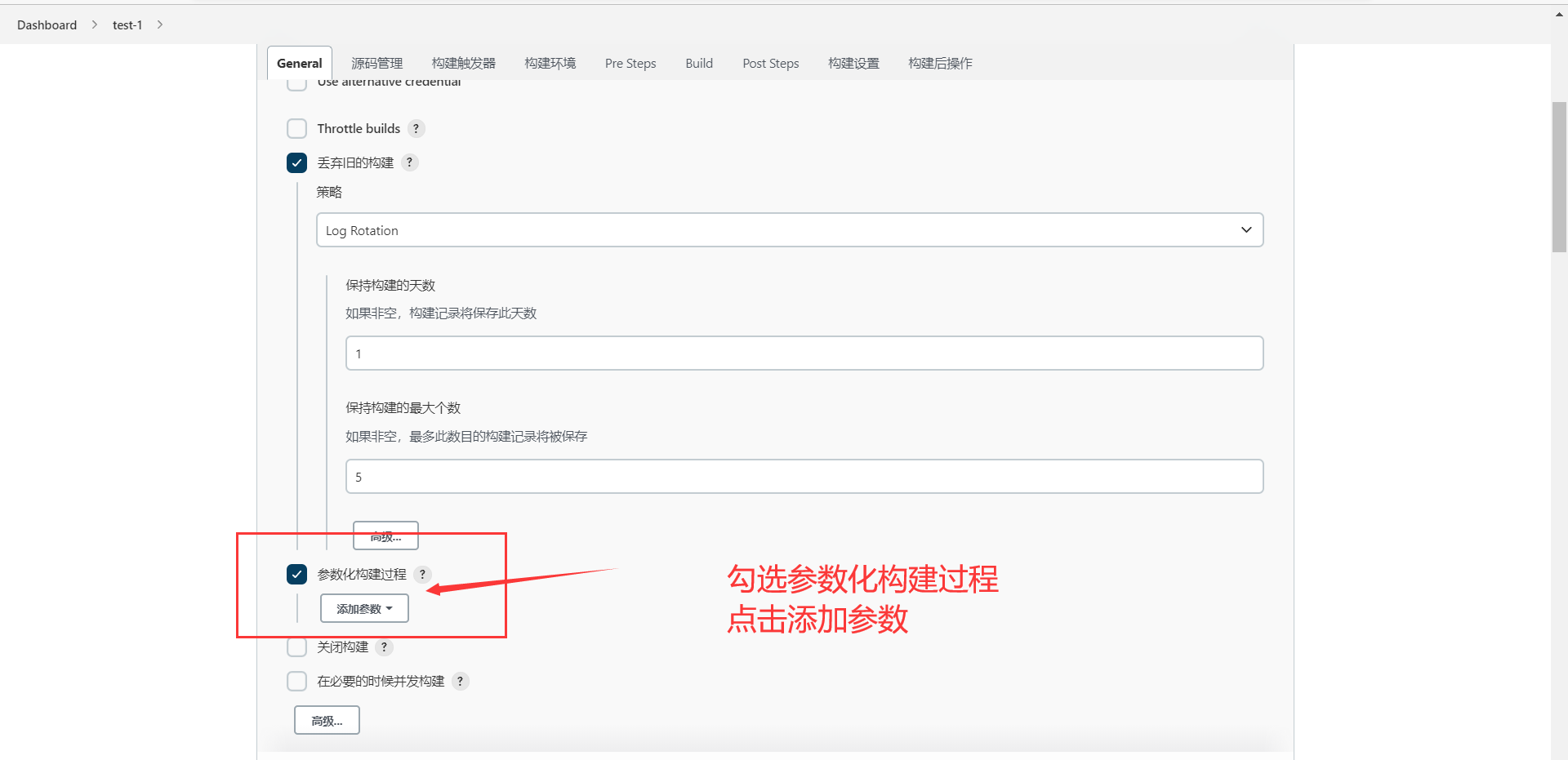Click the 如果非空，构建记录将保存此天数 hint text

point(441,313)
